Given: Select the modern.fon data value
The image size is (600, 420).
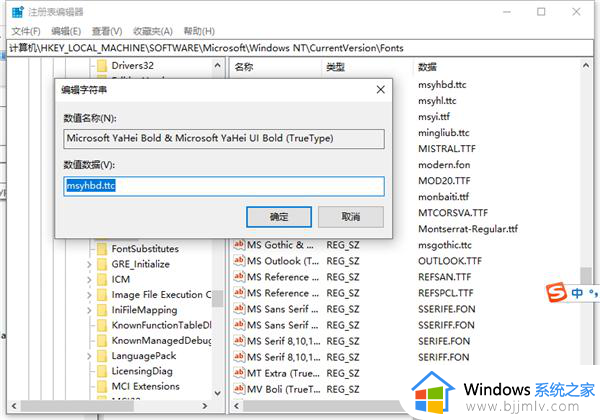Looking at the screenshot, I should [444, 165].
